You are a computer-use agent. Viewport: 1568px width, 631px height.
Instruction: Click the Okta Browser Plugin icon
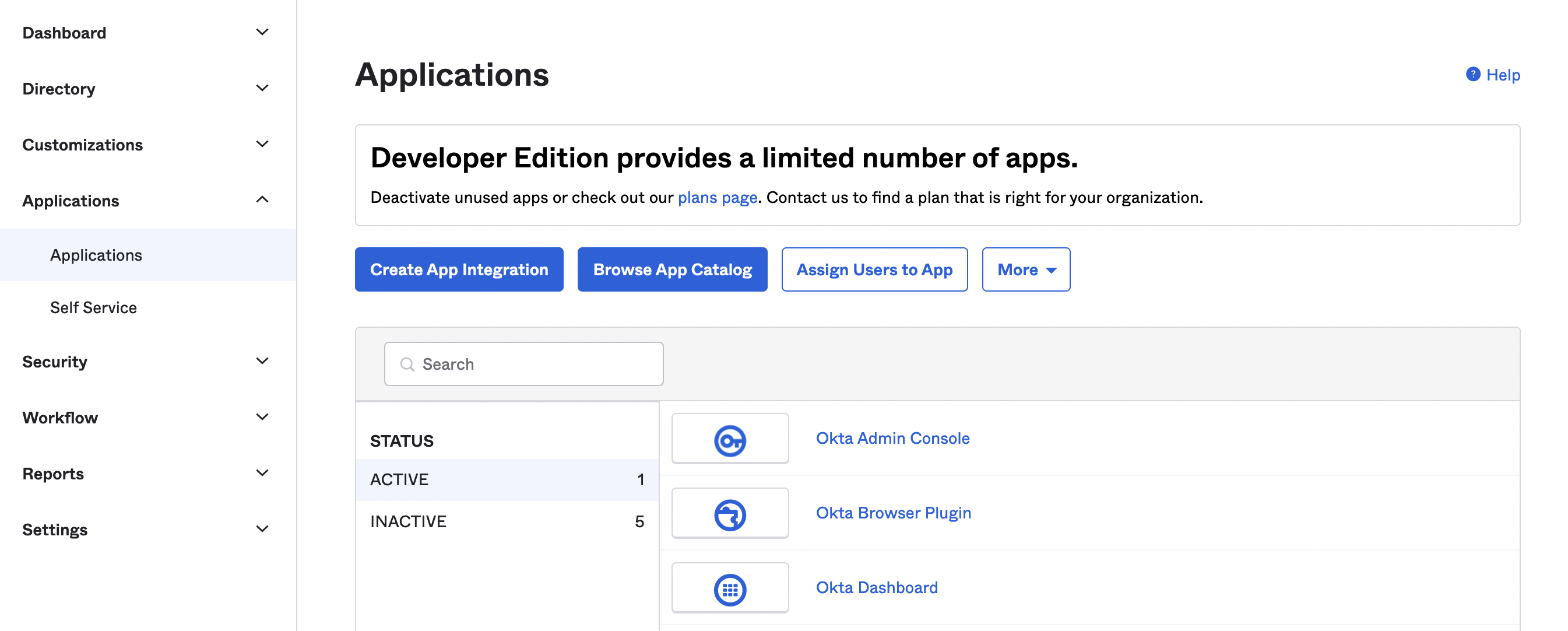[729, 515]
